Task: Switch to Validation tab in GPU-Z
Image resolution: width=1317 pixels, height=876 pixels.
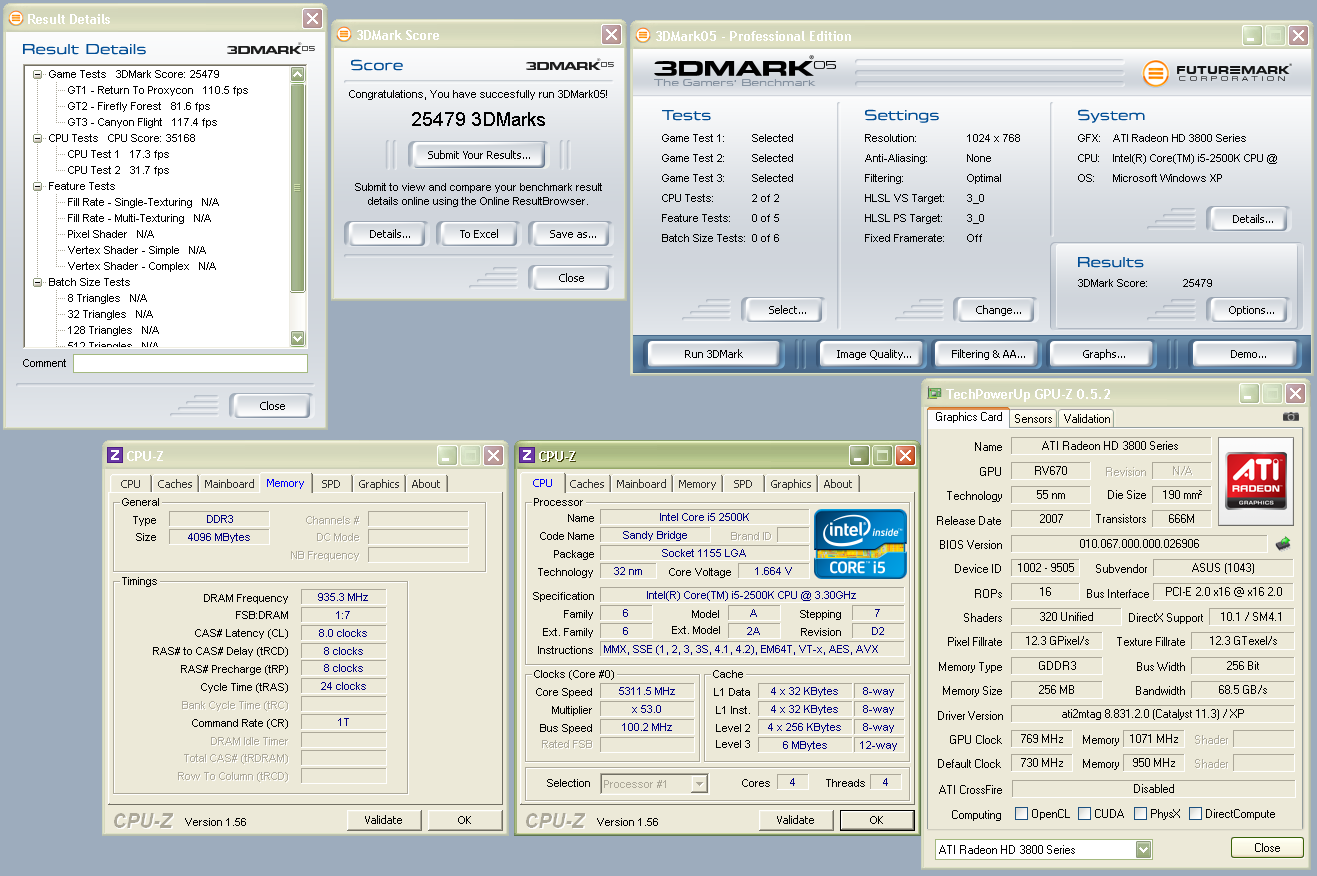Action: pos(1087,419)
